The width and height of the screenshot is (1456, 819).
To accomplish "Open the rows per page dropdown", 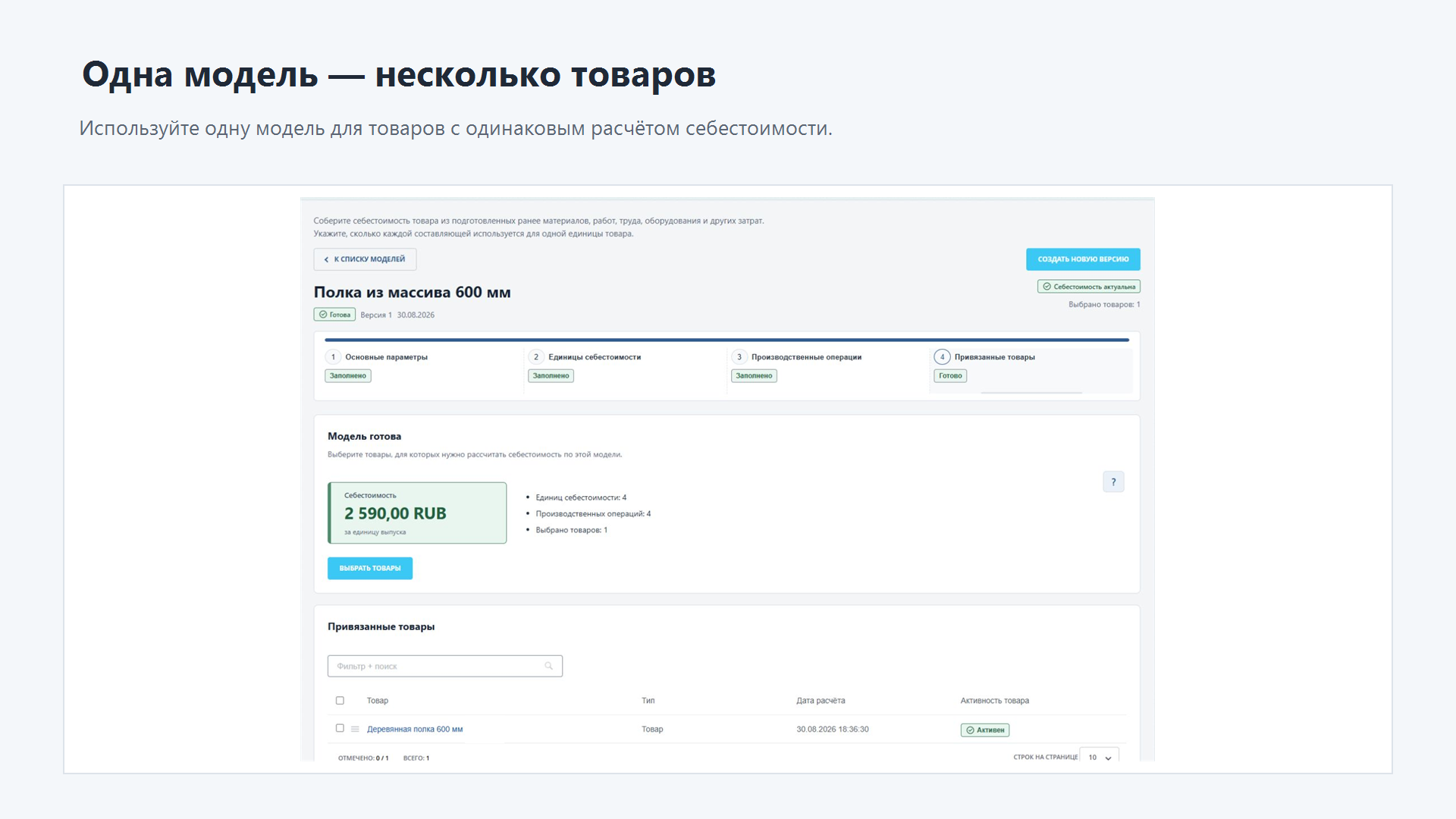I will coord(1099,757).
